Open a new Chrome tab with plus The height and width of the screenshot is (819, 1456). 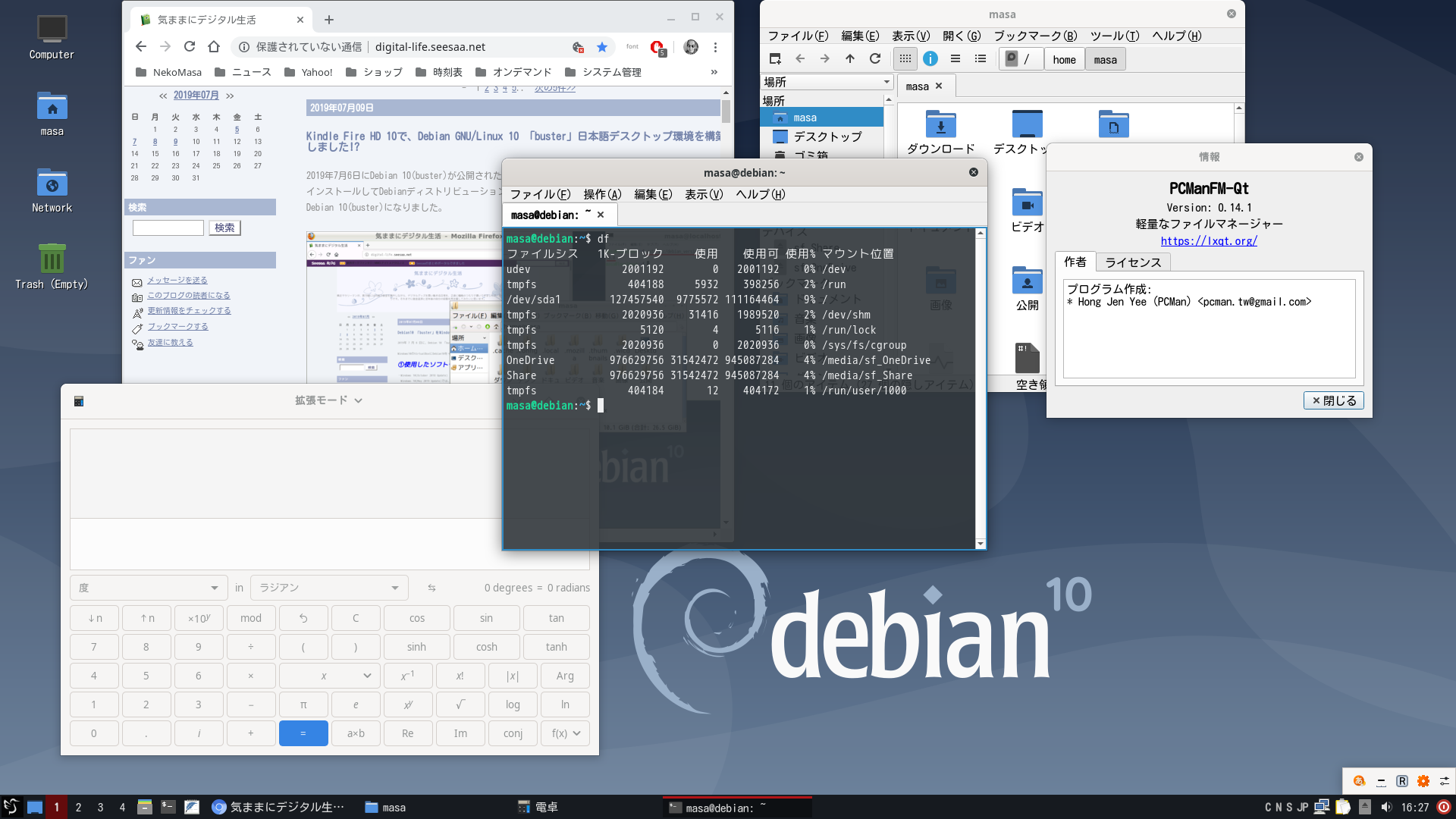(x=329, y=20)
